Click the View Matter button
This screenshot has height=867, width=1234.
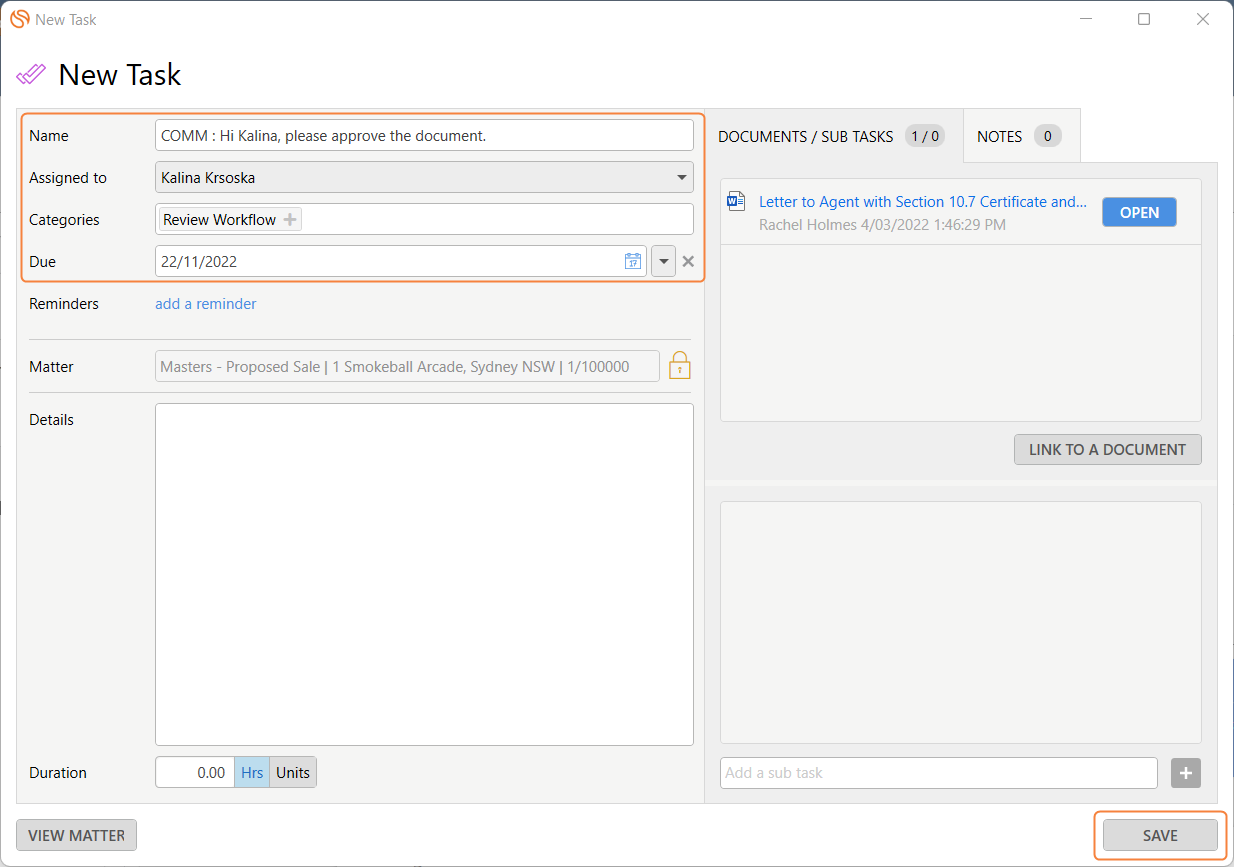coord(76,835)
